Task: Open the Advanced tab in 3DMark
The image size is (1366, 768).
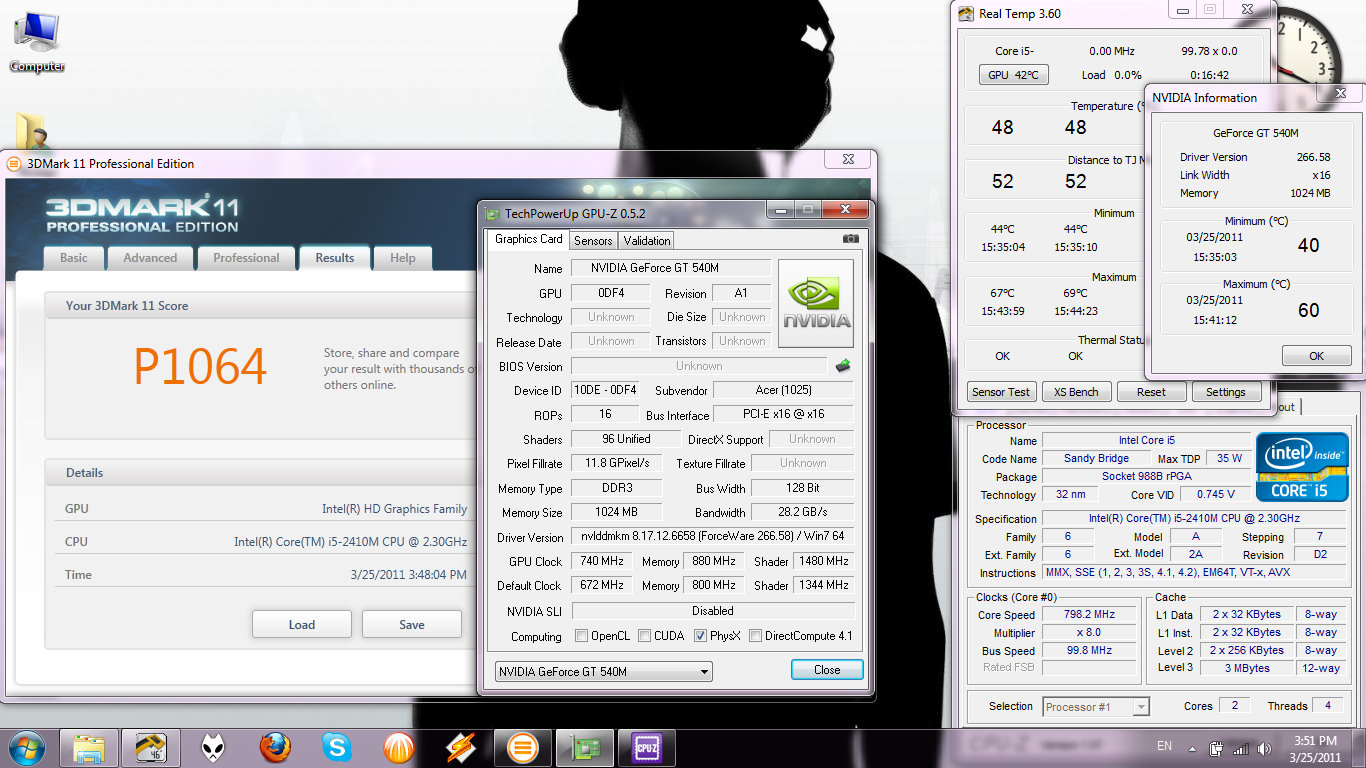Action: coord(150,258)
